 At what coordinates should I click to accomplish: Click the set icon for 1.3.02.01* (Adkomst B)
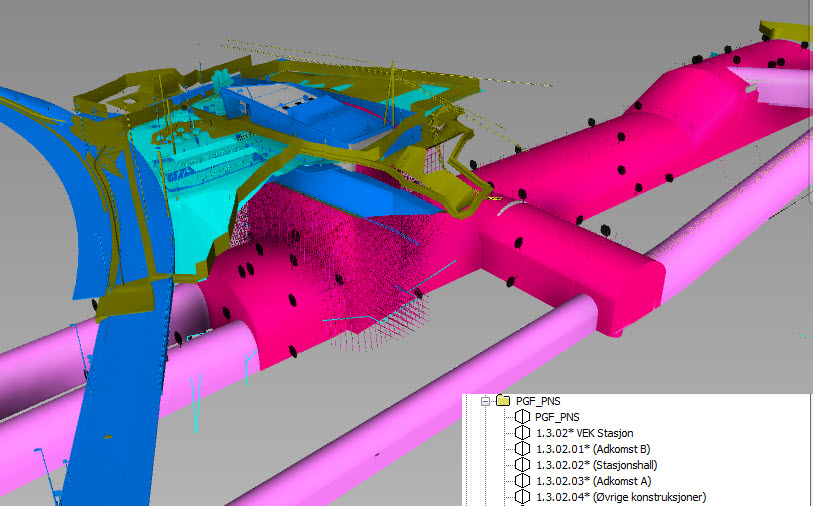(x=523, y=449)
